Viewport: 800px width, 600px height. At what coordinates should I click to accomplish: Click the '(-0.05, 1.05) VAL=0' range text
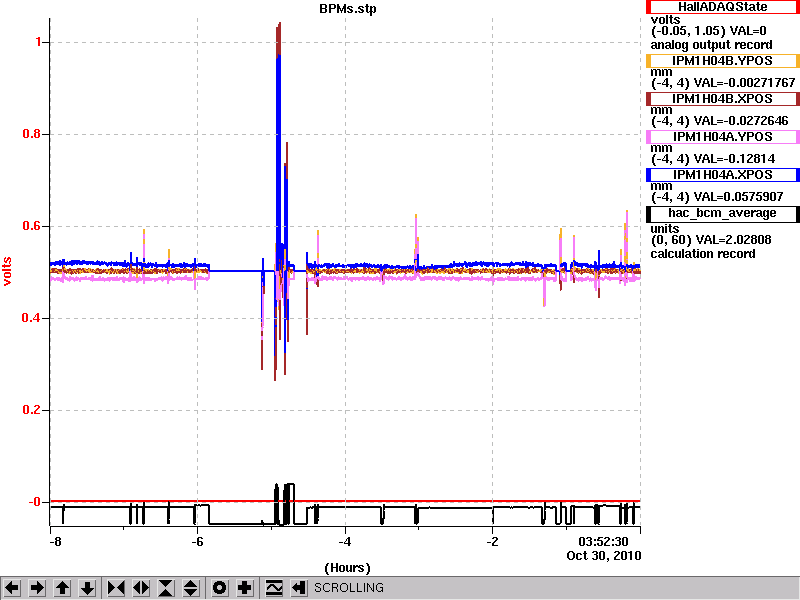coord(708,31)
